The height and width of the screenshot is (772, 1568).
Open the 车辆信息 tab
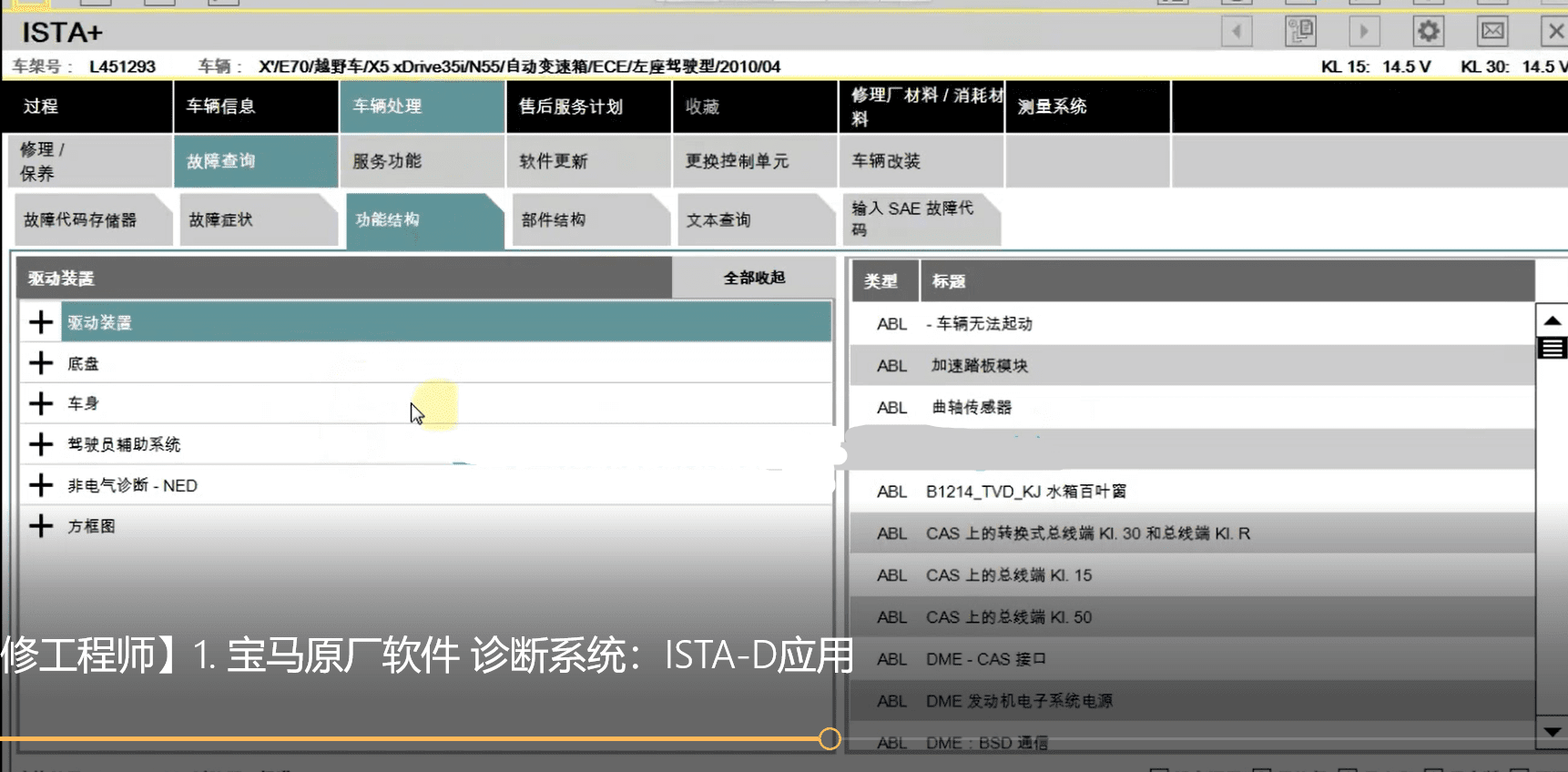pos(256,107)
